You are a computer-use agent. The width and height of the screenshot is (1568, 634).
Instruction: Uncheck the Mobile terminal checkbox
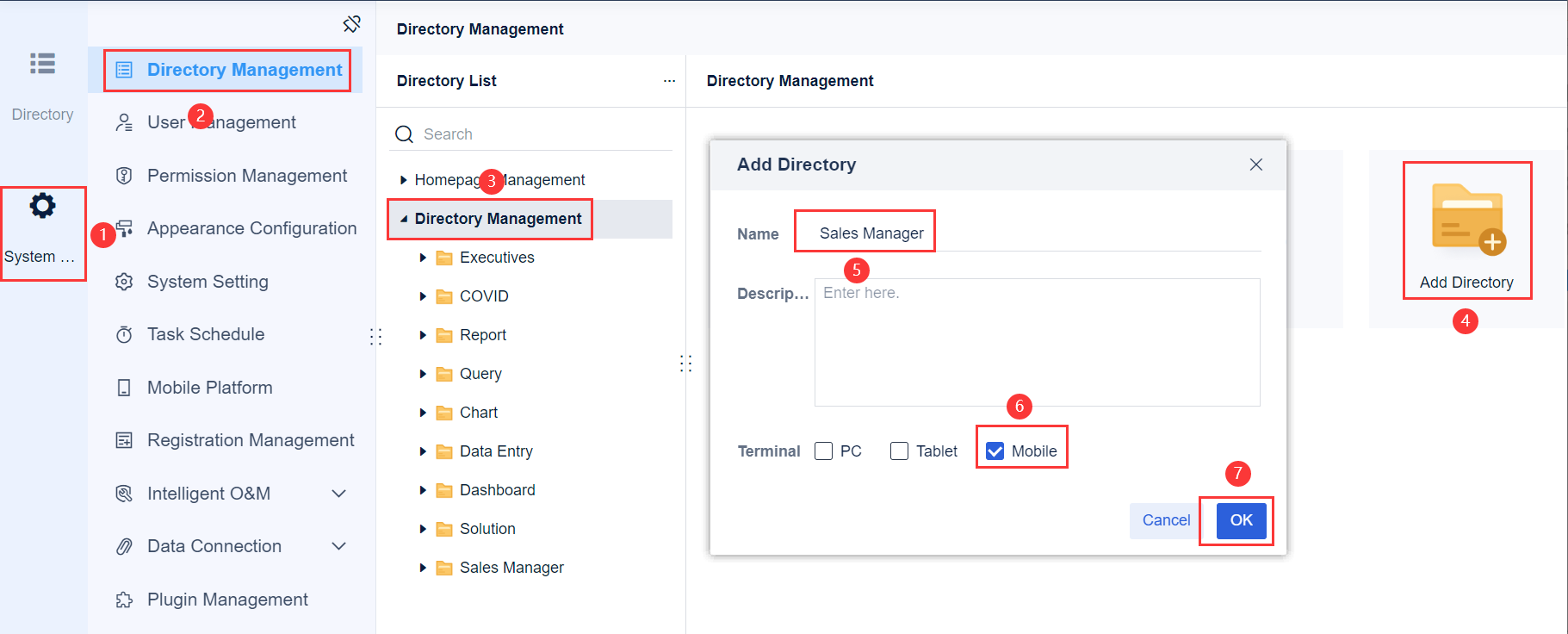(x=995, y=451)
